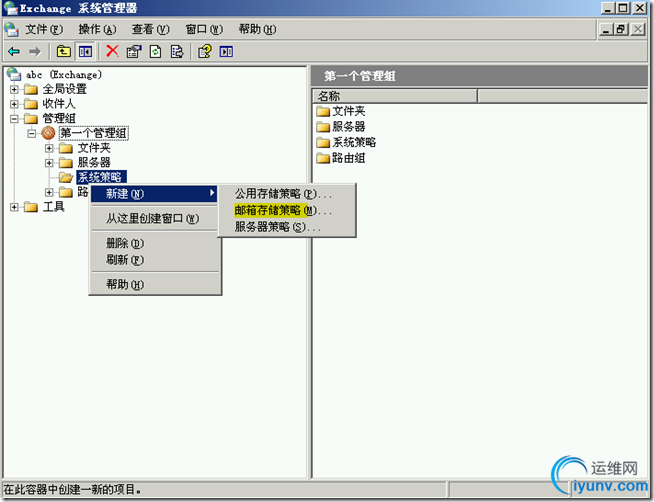Click the abc (Exchange) root icon
The image size is (654, 502).
point(14,74)
